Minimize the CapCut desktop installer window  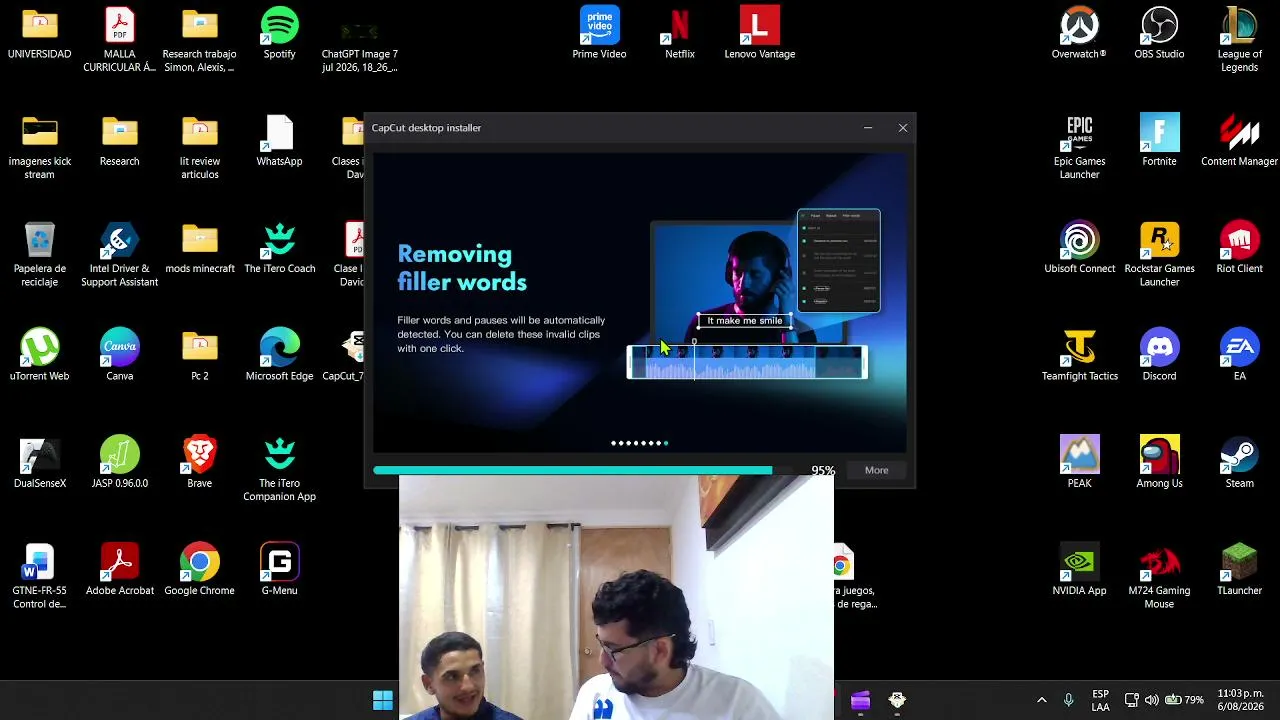click(x=868, y=128)
